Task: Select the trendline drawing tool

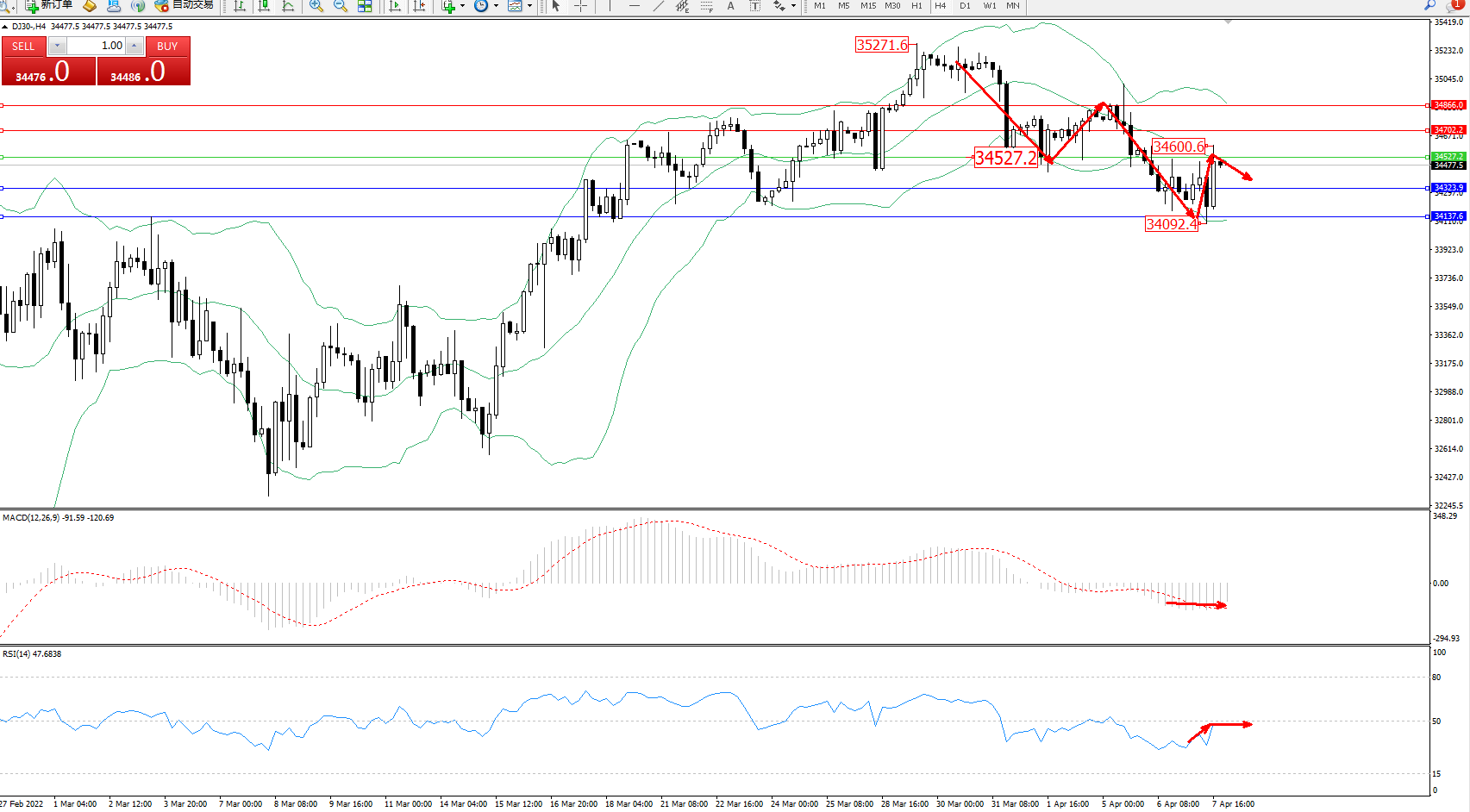Action: (659, 6)
